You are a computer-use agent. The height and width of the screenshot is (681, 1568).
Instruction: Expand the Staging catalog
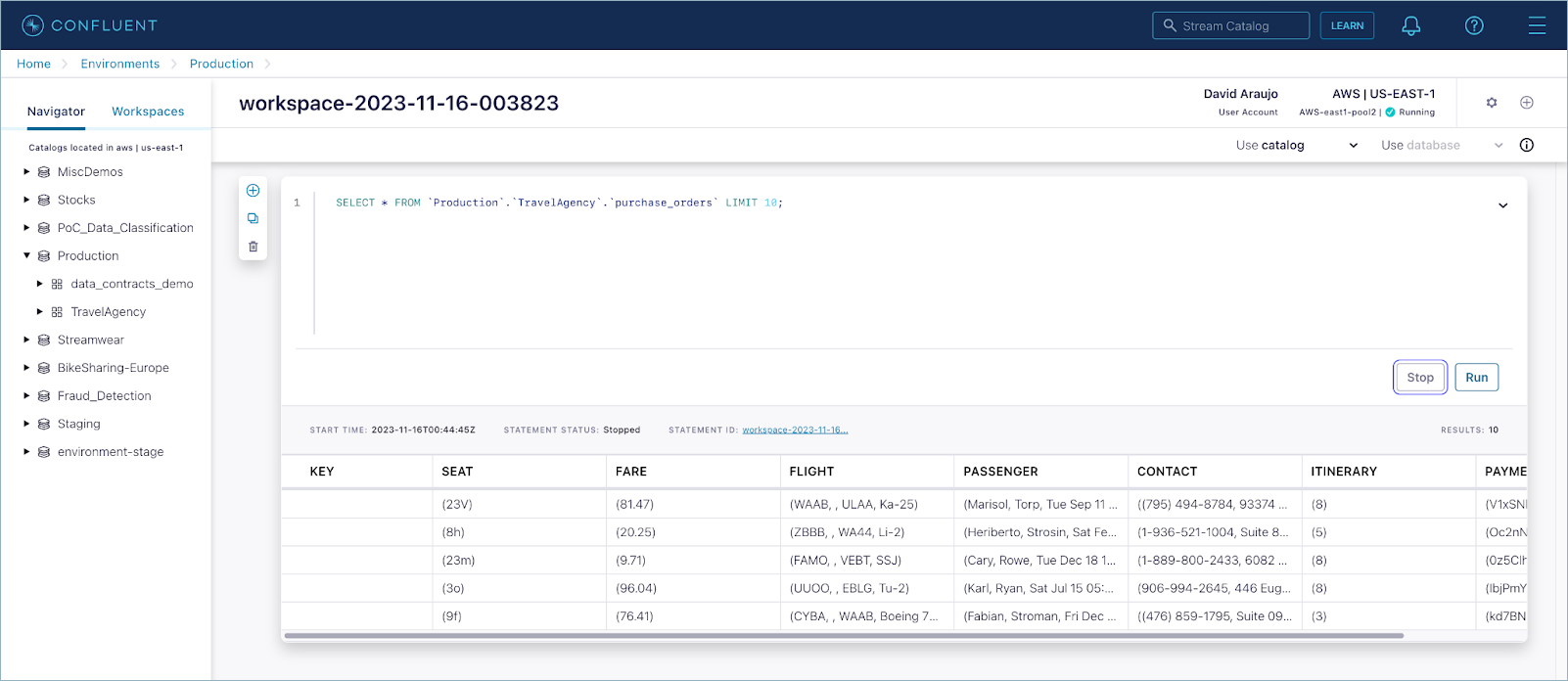tap(26, 424)
